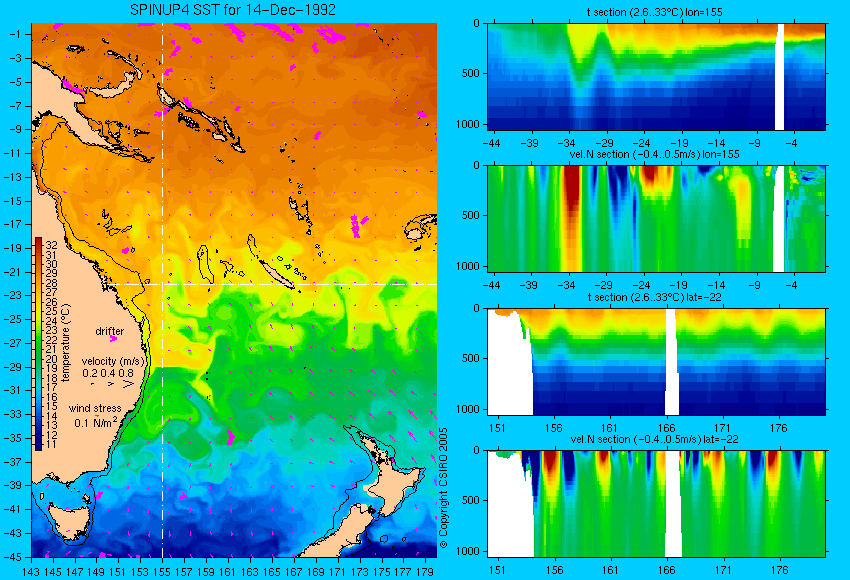The image size is (850, 580).
Task: Click the '© Copyright CSIRO 2005' vertical text
Action: [x=443, y=488]
